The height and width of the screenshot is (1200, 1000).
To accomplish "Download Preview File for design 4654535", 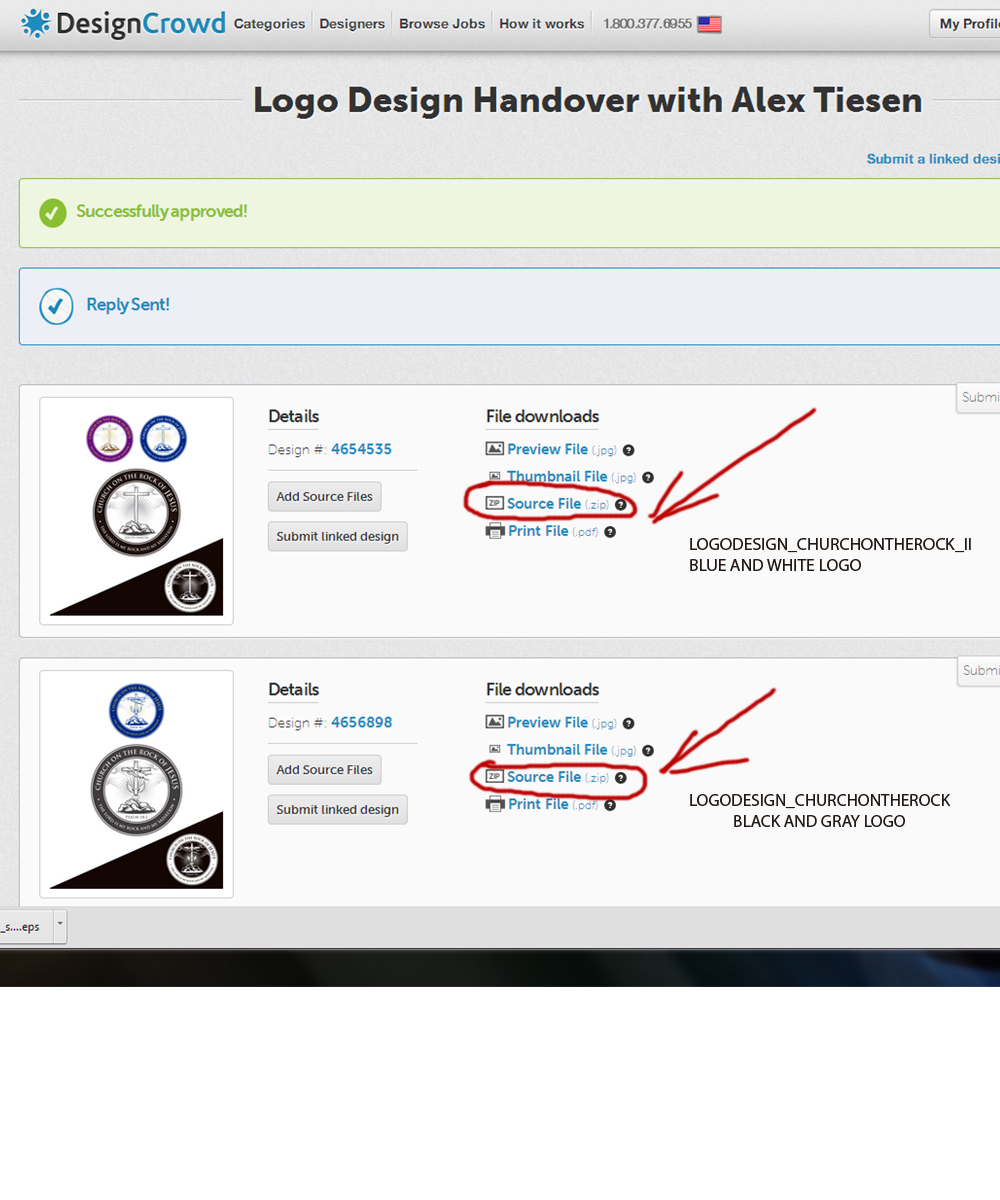I will [547, 450].
